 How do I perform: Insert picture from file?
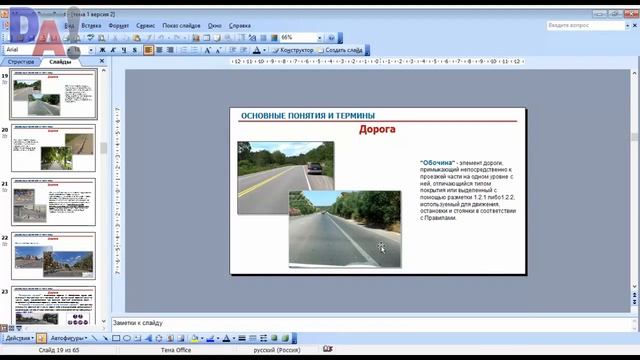pyautogui.click(x=180, y=338)
